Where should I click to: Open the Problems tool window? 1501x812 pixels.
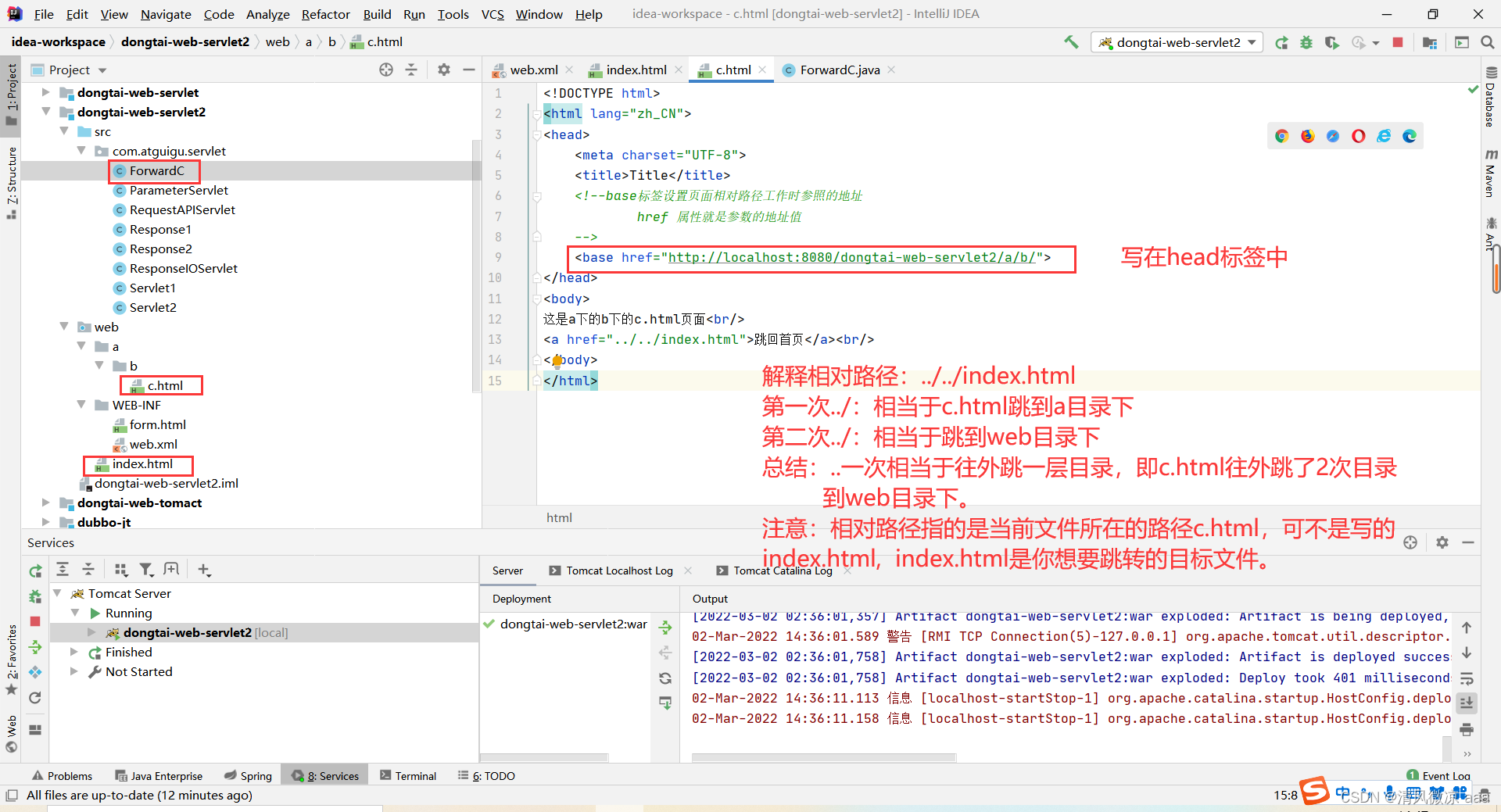click(63, 775)
